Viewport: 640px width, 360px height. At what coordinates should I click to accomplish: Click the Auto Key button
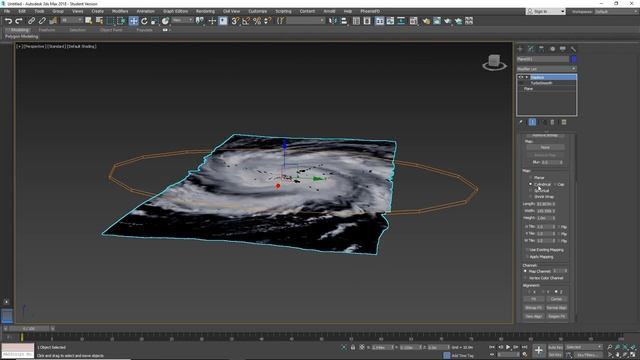555,347
